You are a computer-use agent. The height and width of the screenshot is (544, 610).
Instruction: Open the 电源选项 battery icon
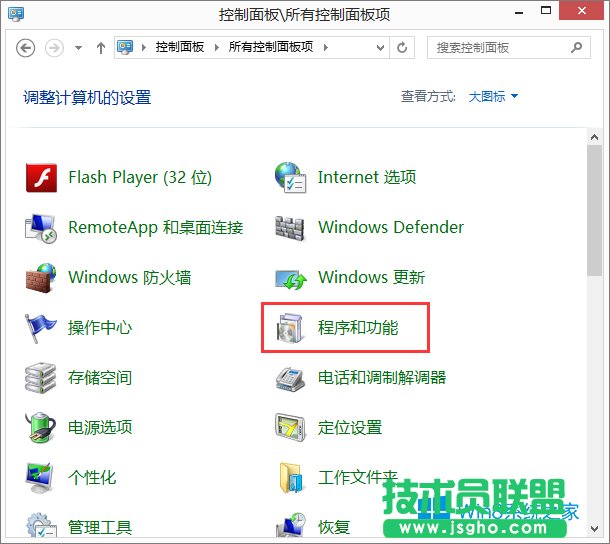coord(40,428)
